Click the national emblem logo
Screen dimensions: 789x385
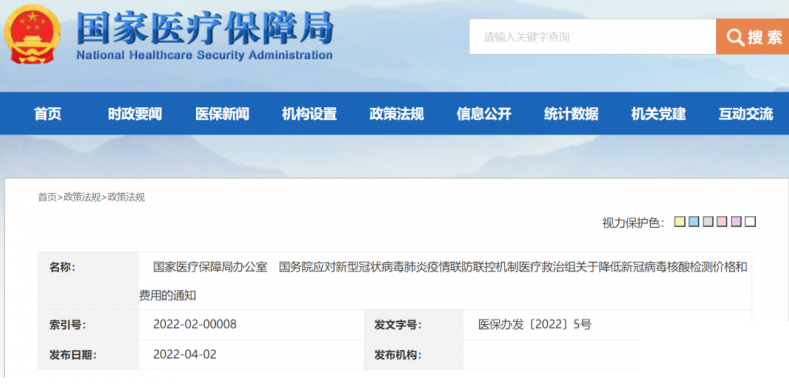[x=32, y=35]
